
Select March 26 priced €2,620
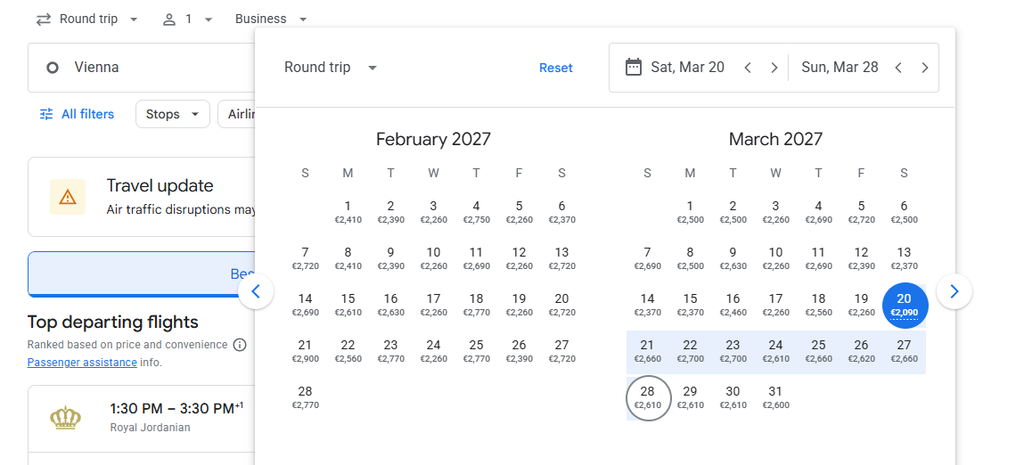tap(861, 351)
